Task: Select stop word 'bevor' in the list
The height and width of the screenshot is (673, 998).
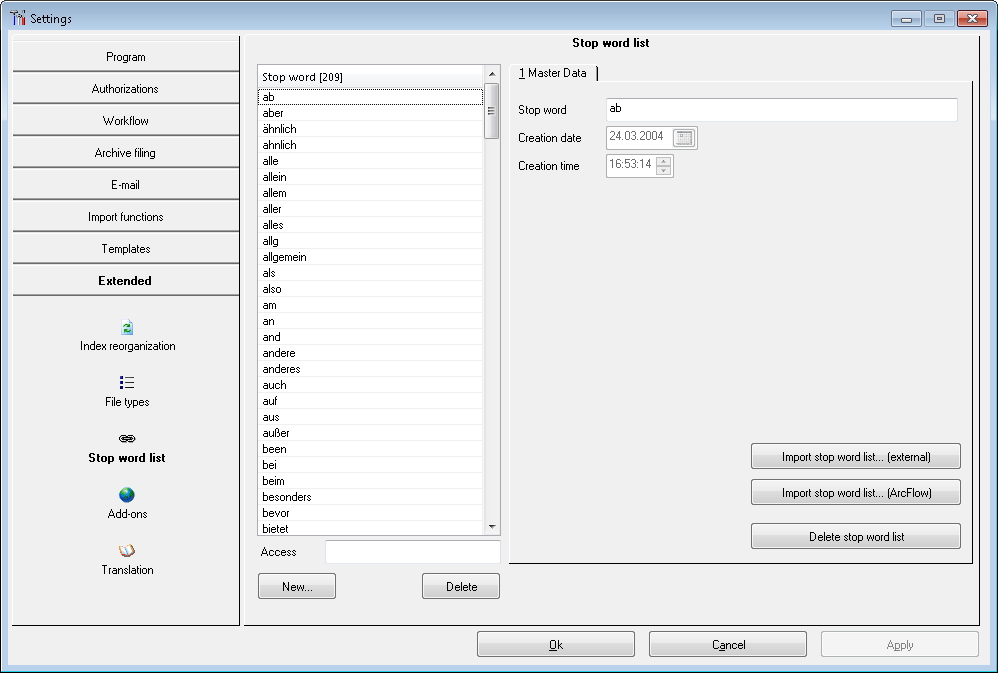Action: (371, 513)
